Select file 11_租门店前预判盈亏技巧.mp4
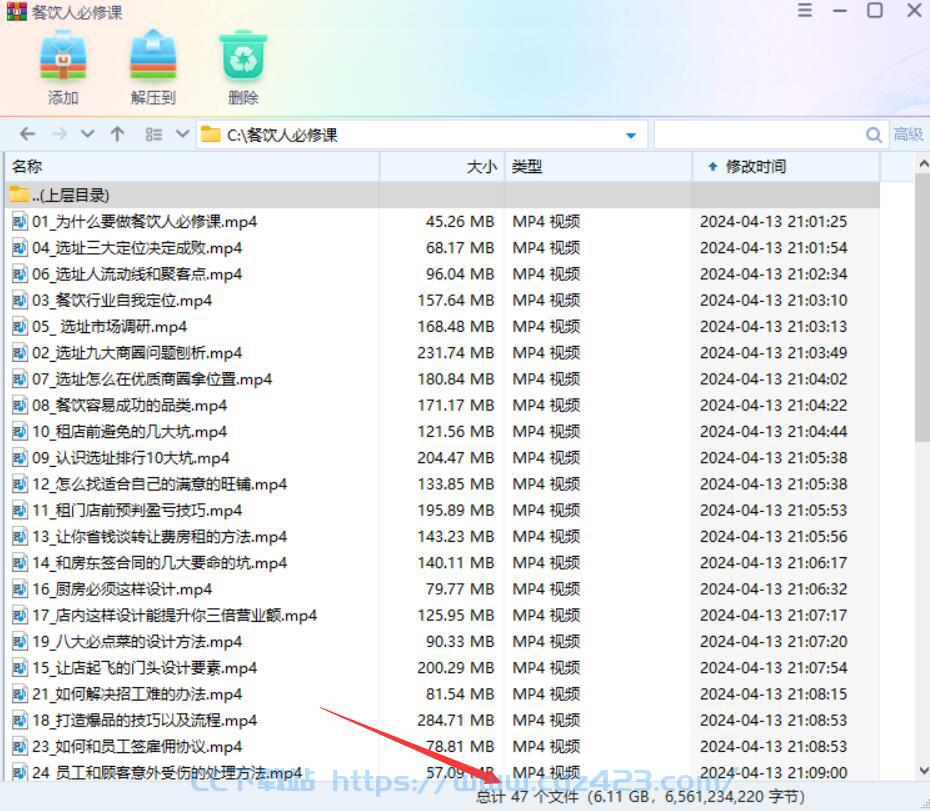This screenshot has width=930, height=811. pyautogui.click(x=442, y=510)
